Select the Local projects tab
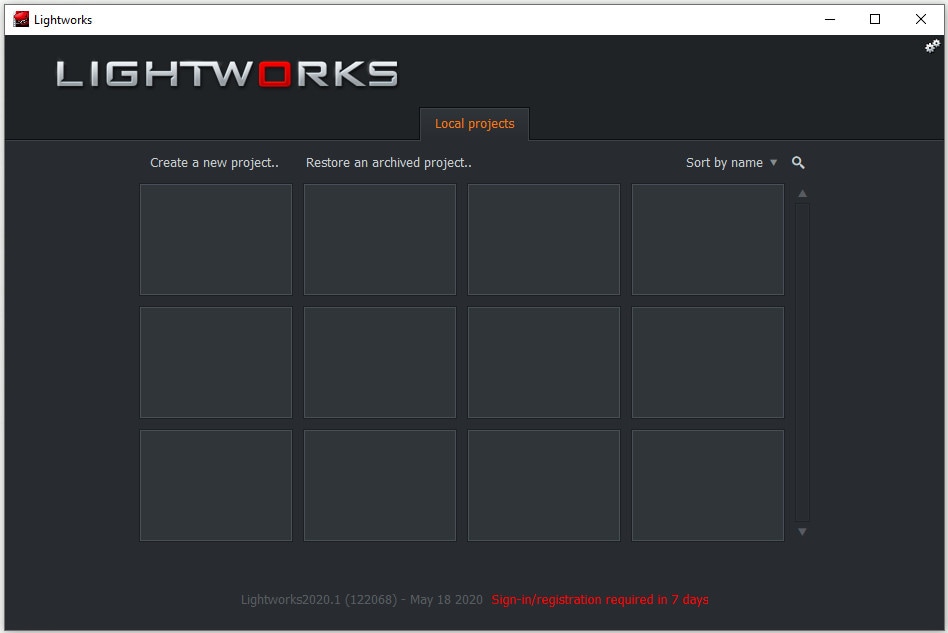The width and height of the screenshot is (948, 633). point(475,124)
